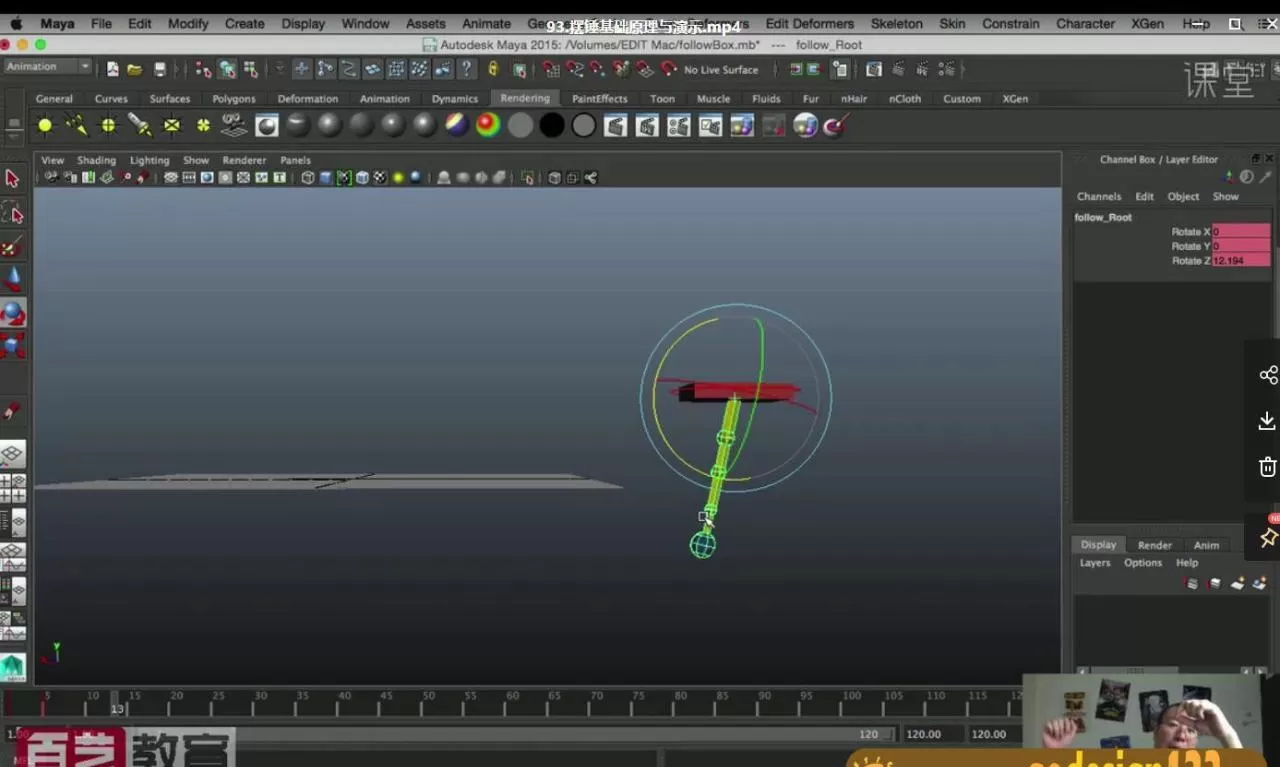This screenshot has height=767, width=1280.
Task: Click the question mark help icon
Action: [466, 69]
